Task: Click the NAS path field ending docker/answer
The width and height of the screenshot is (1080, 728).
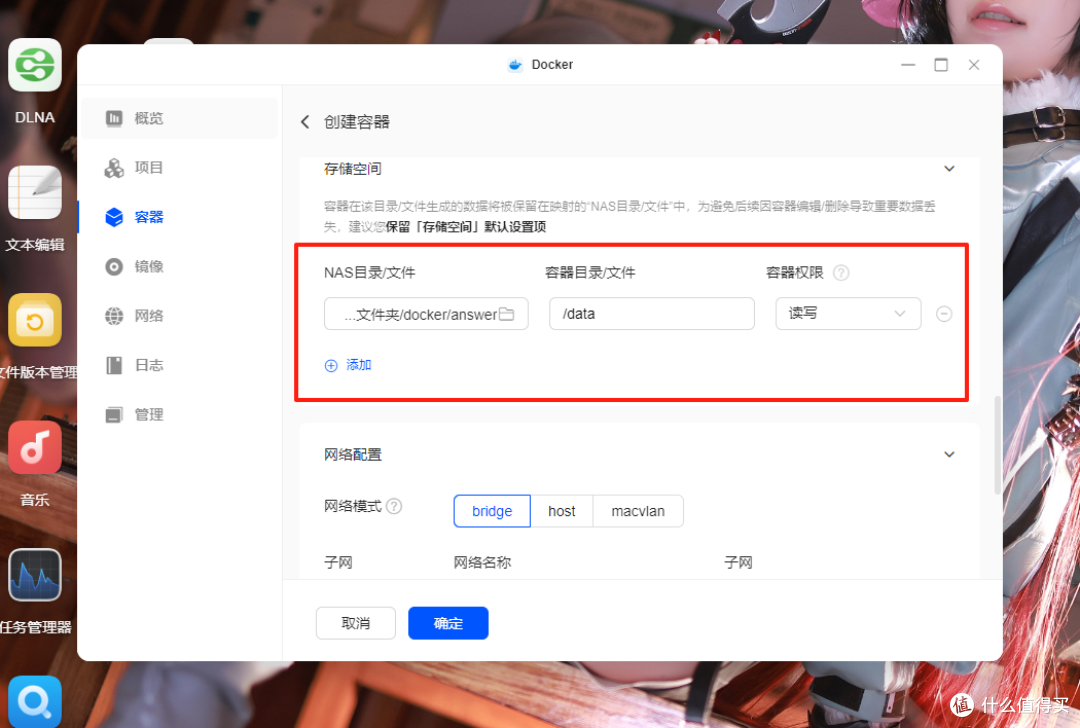Action: pos(426,314)
